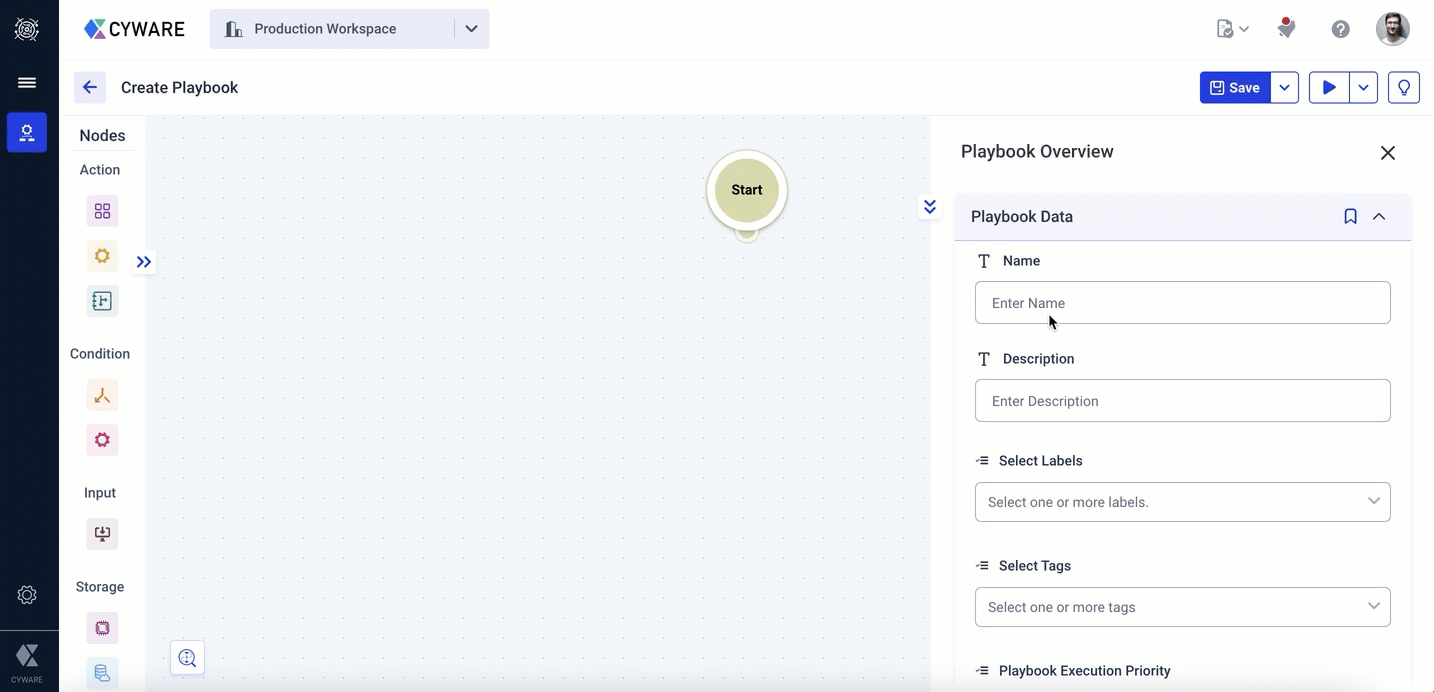Expand the Nodes panel with double arrow
Screen dimensions: 1434x692
point(144,262)
